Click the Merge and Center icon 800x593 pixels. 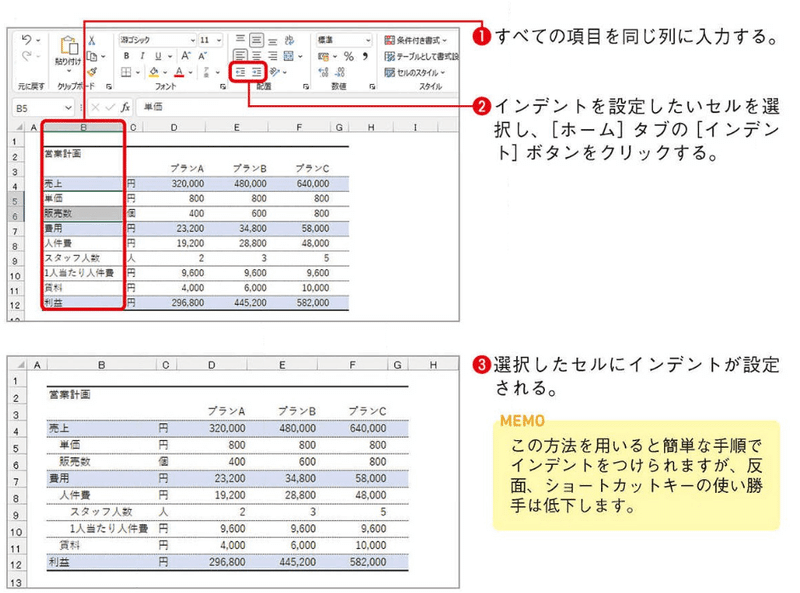click(289, 56)
